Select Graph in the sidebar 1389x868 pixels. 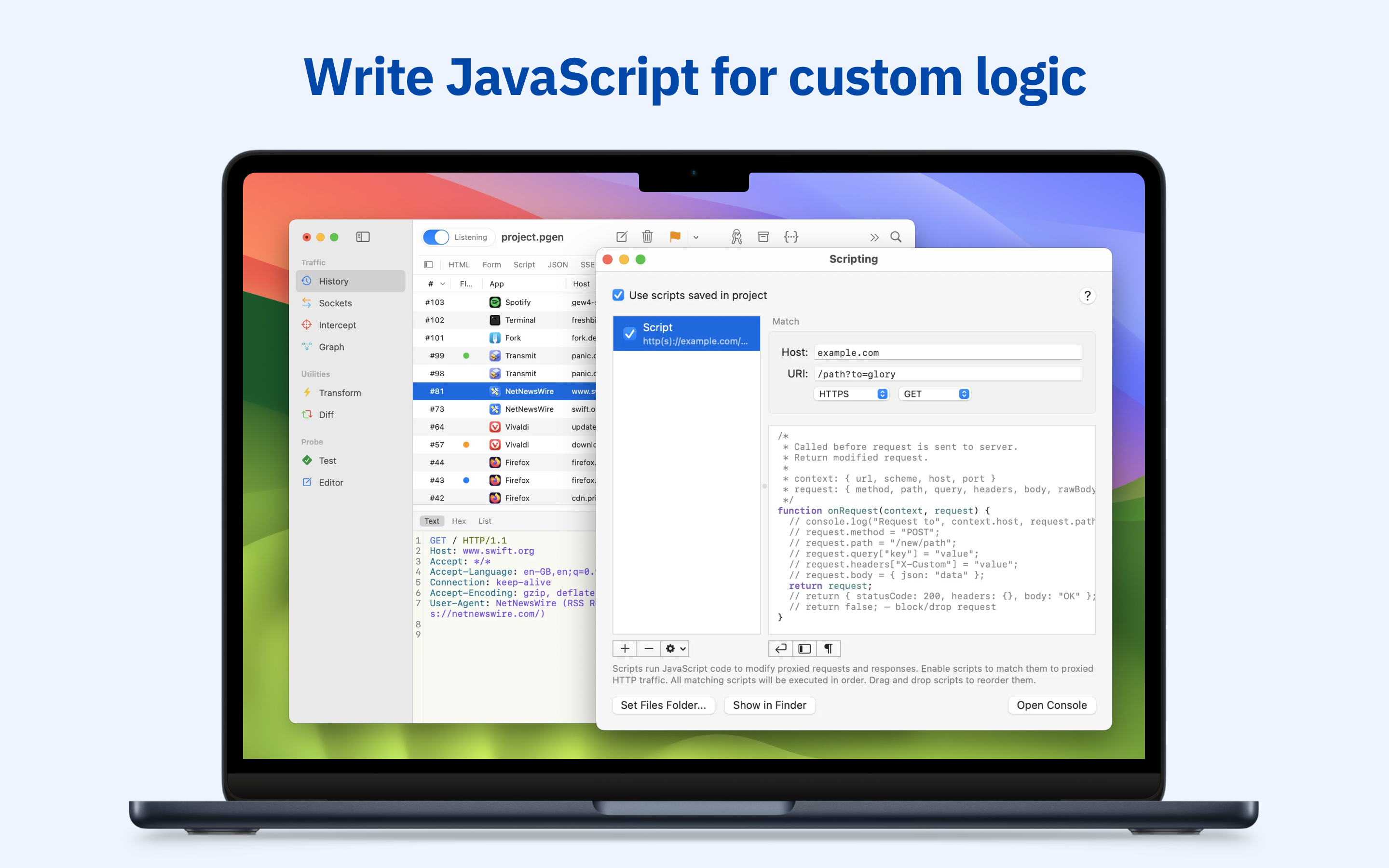click(x=351, y=347)
